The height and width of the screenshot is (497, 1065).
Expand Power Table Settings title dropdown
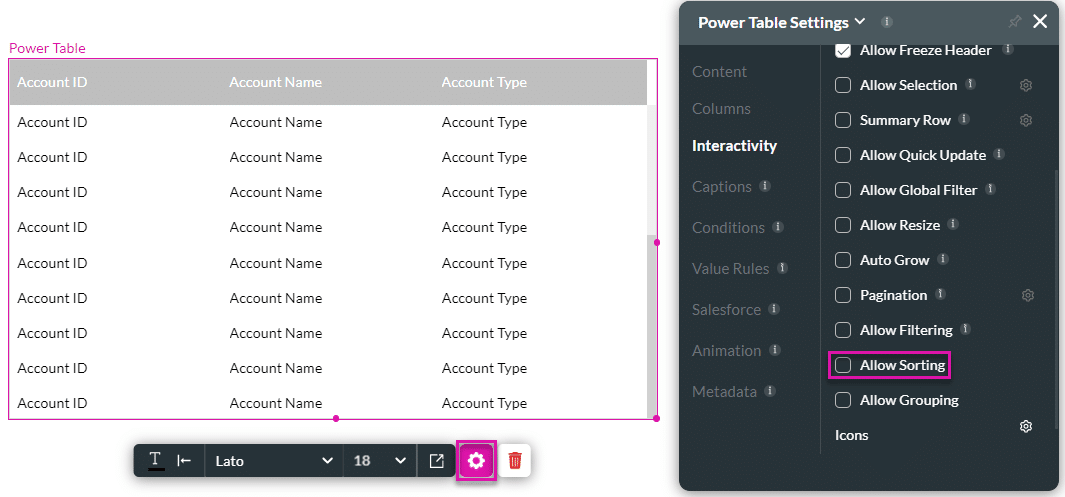click(860, 22)
